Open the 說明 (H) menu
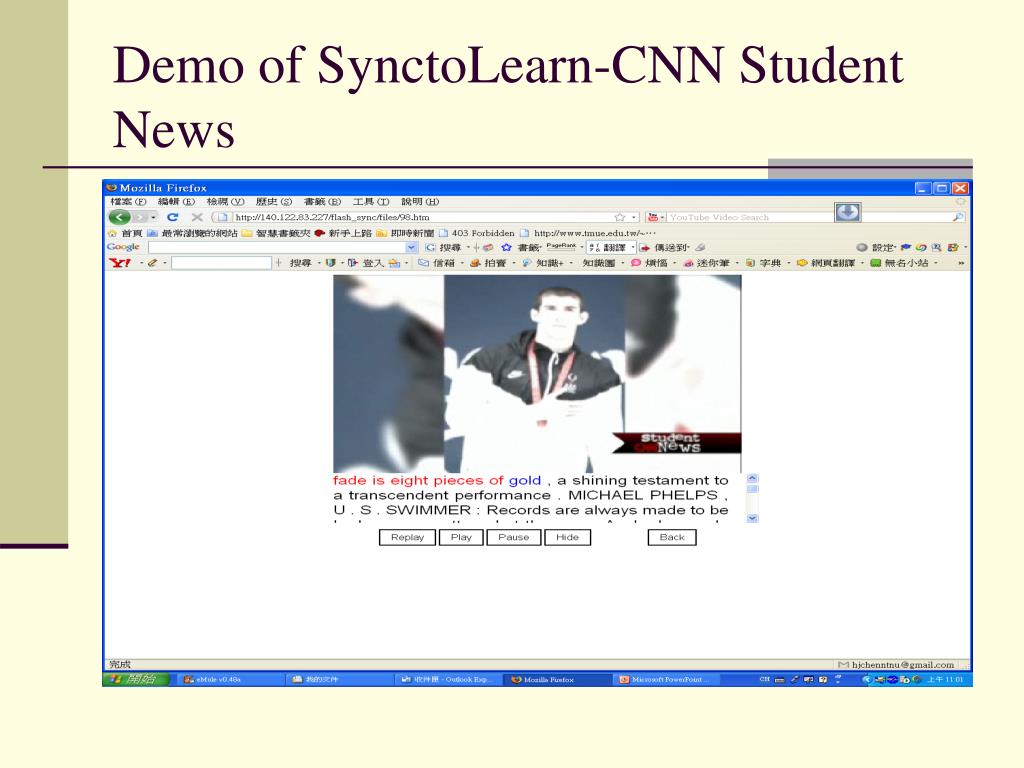This screenshot has width=1024, height=768. click(x=420, y=202)
